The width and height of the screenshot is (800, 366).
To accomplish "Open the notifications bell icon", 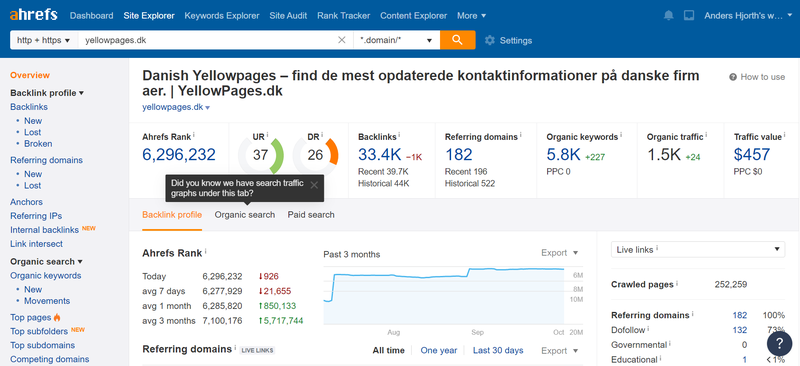I will pyautogui.click(x=668, y=15).
